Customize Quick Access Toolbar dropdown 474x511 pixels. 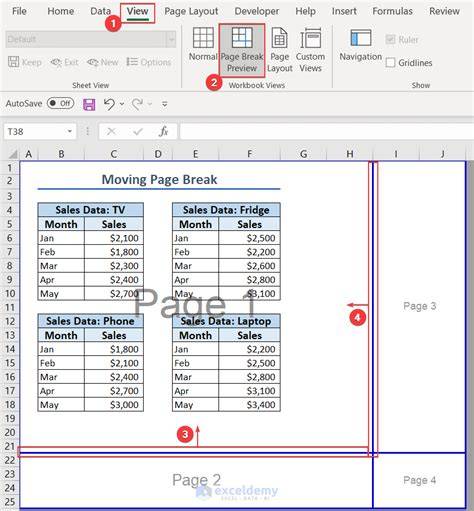(164, 104)
